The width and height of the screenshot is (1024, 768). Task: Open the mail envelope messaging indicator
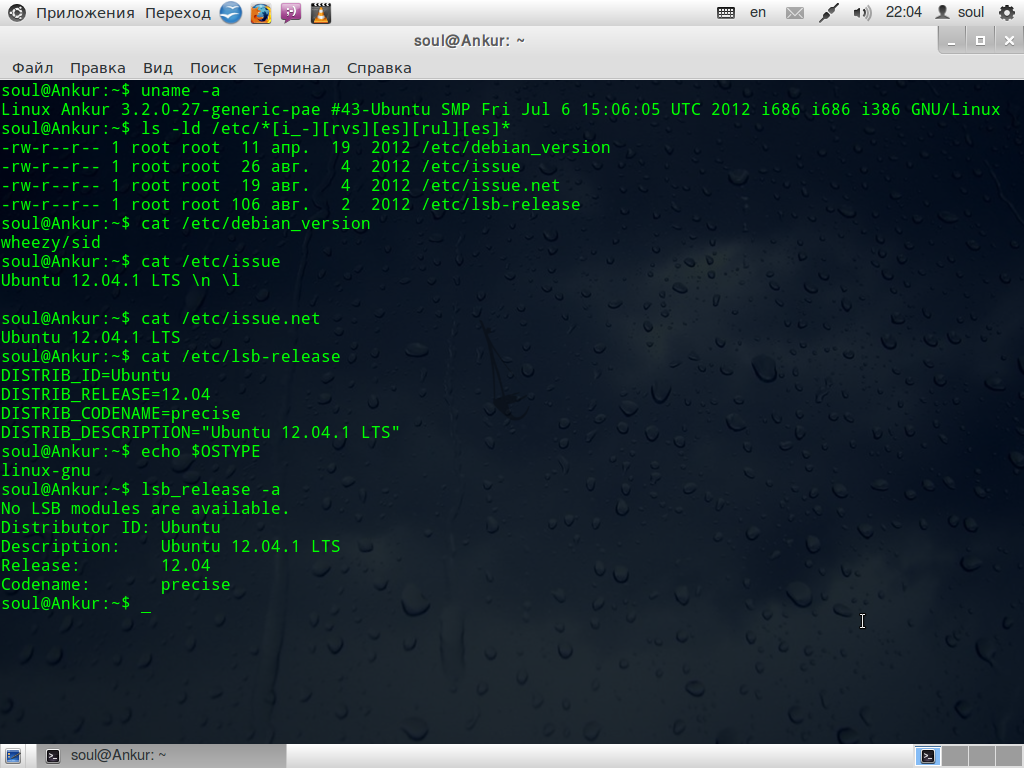(x=795, y=12)
